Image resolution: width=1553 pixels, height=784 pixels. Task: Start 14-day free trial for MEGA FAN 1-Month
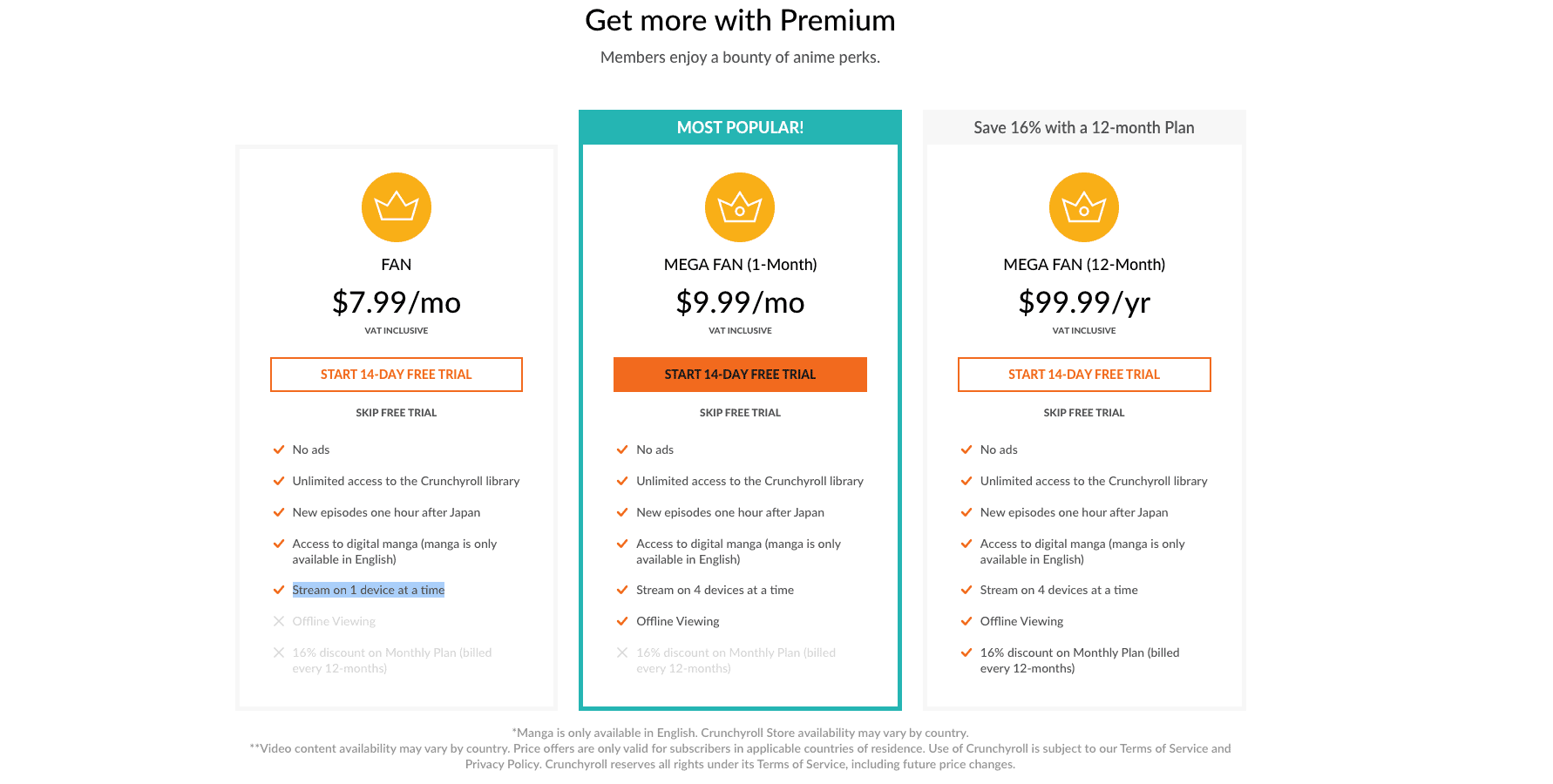(x=740, y=375)
